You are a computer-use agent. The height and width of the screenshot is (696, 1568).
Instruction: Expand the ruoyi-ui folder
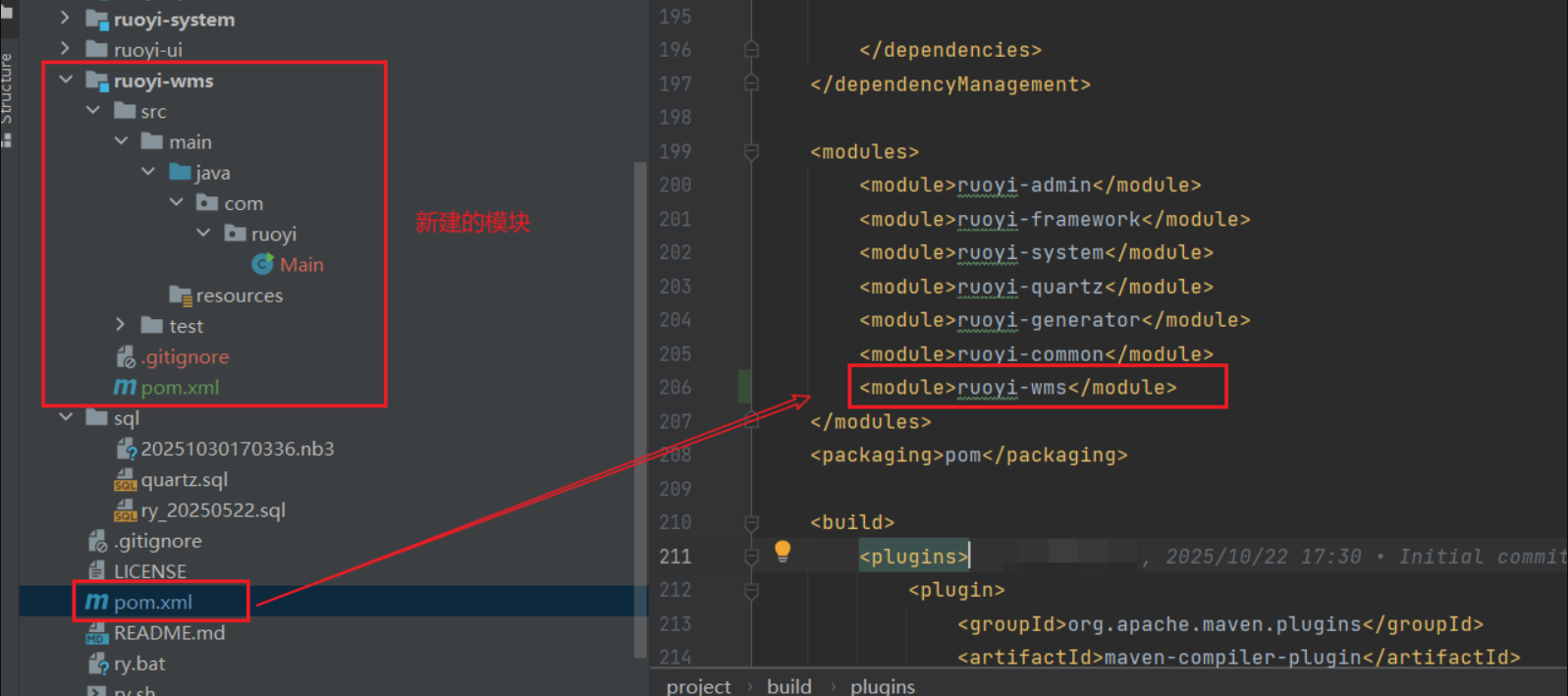coord(65,48)
